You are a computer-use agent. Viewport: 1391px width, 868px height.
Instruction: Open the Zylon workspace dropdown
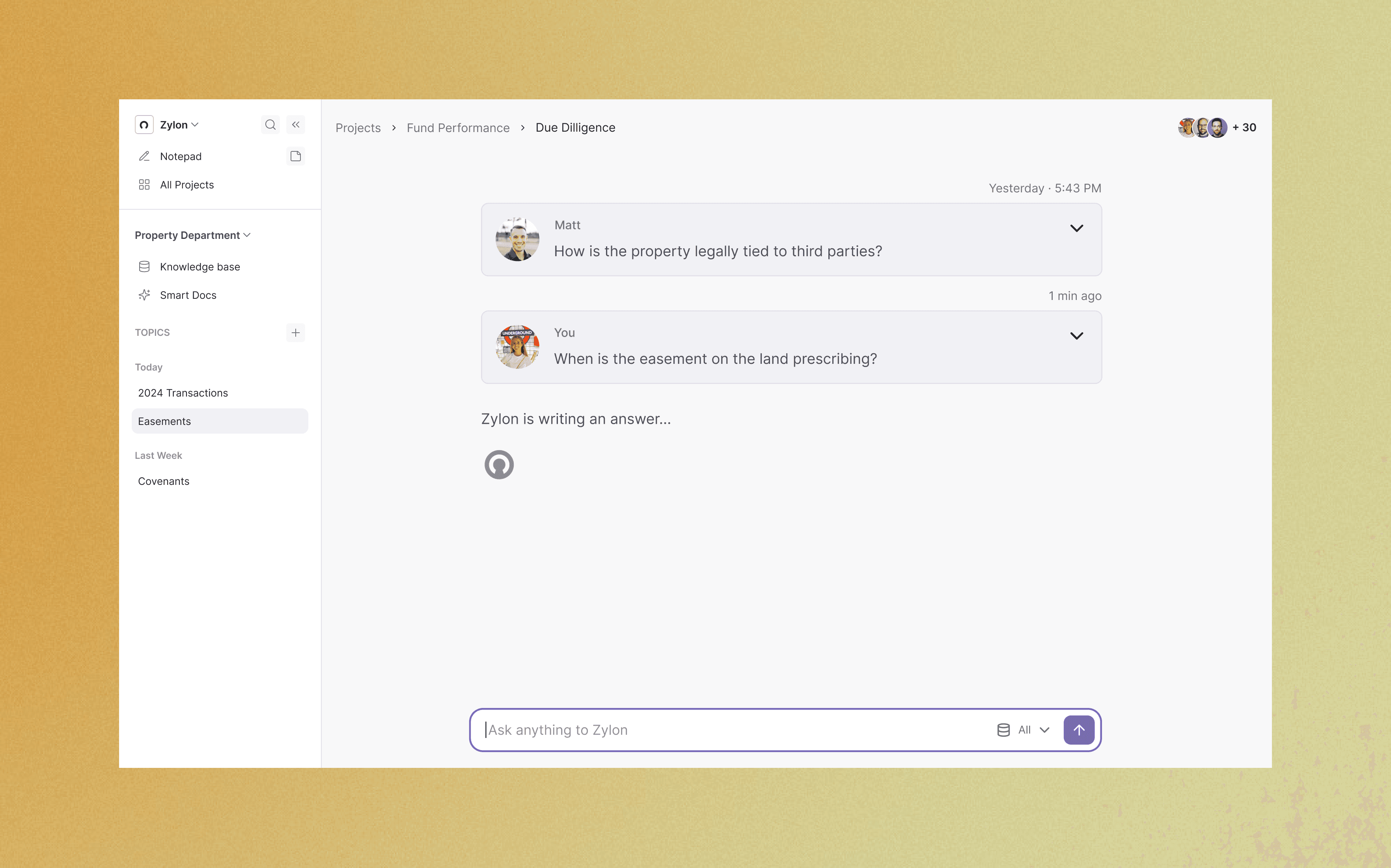(179, 125)
